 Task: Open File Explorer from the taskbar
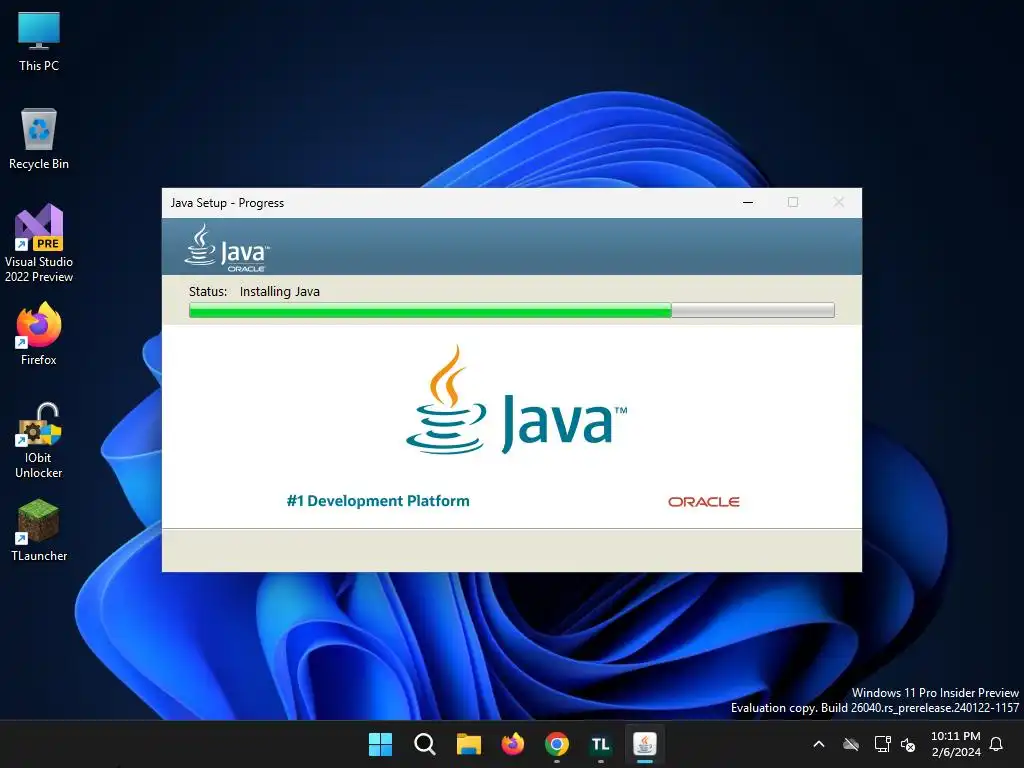tap(468, 744)
